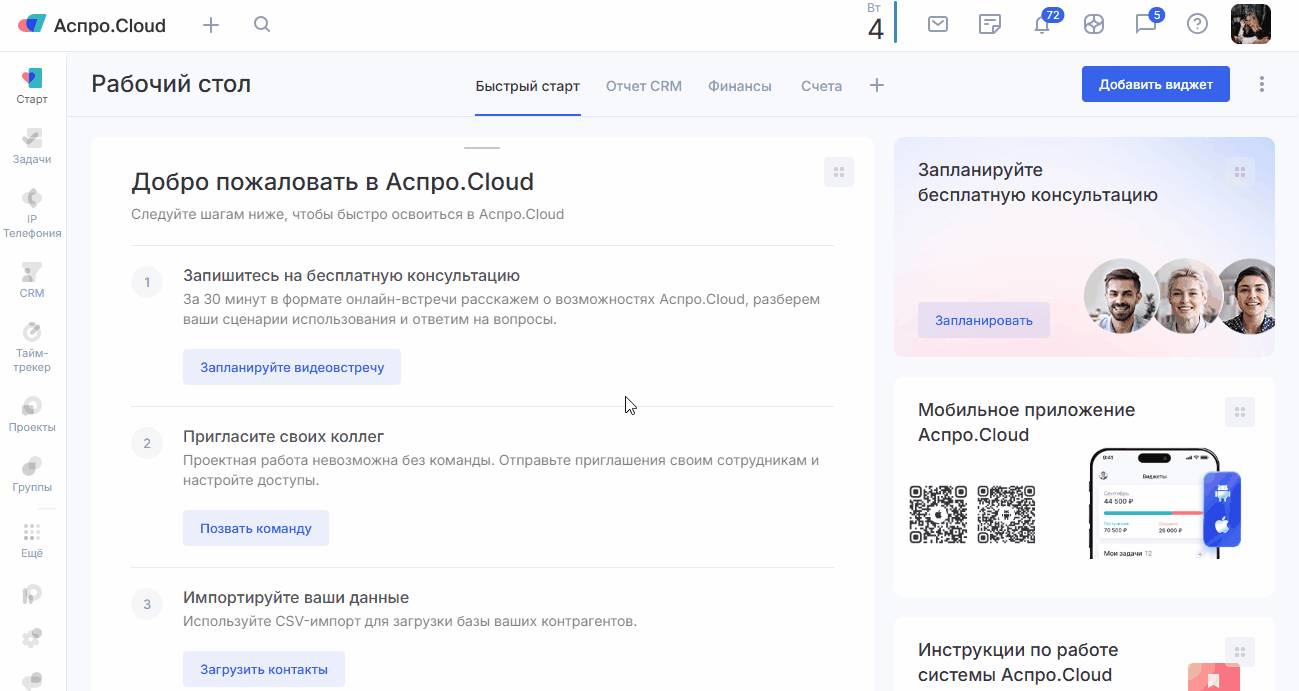Click step number 1 circle
This screenshot has height=691, width=1299.
pos(147,282)
